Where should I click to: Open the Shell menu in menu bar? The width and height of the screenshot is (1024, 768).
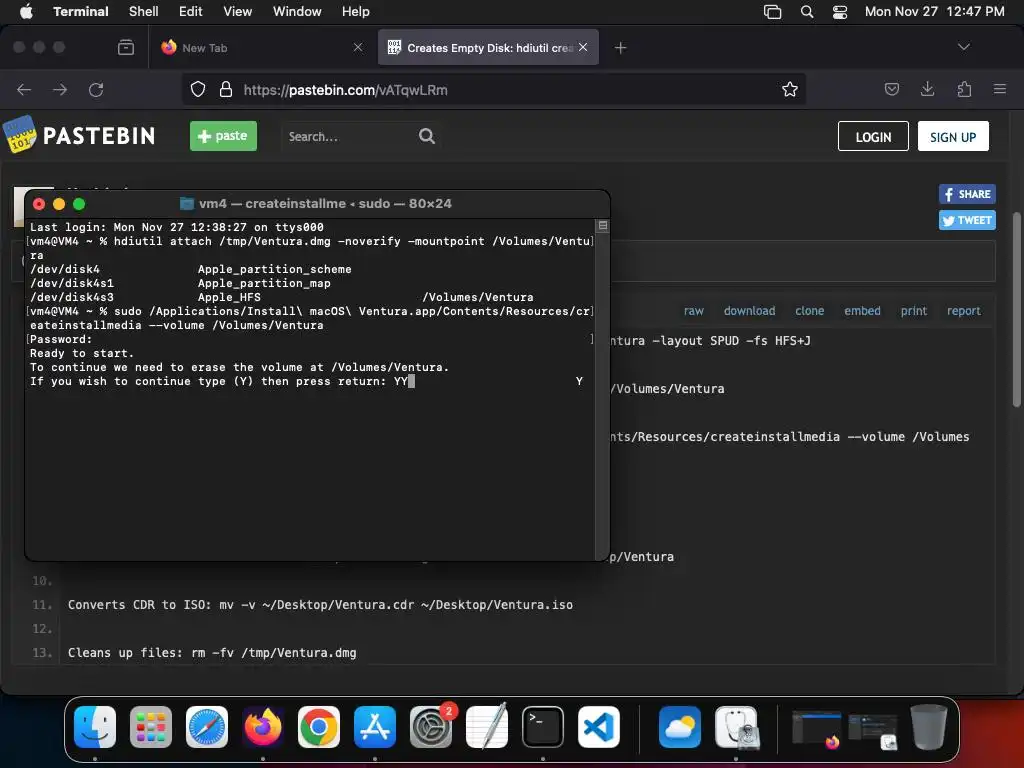(x=143, y=11)
